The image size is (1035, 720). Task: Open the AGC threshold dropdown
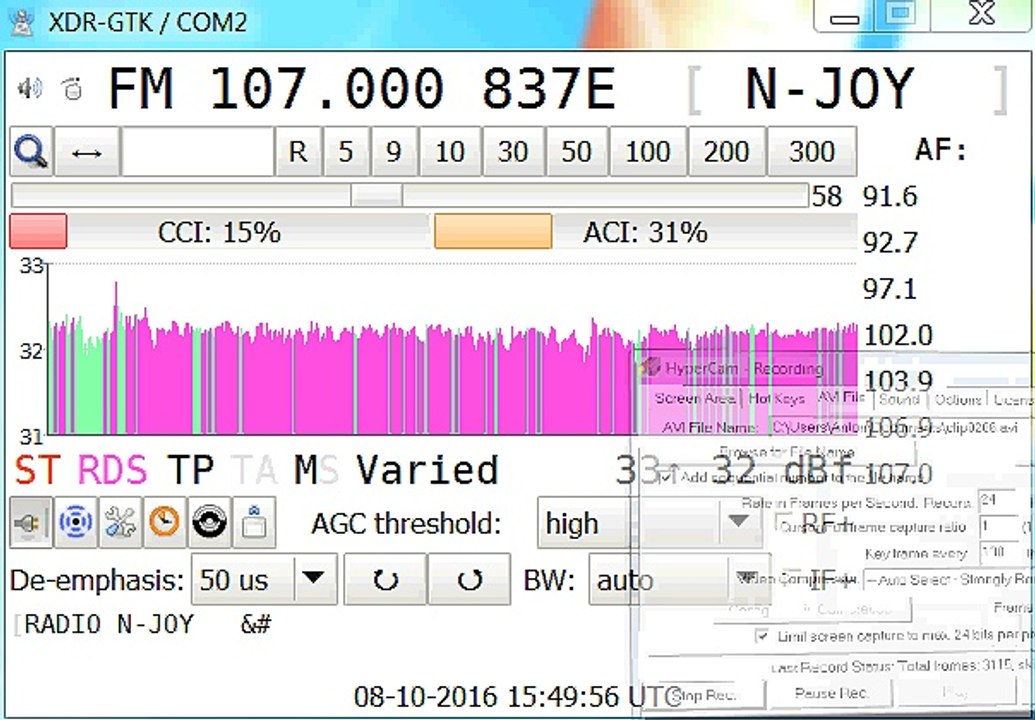click(x=650, y=523)
